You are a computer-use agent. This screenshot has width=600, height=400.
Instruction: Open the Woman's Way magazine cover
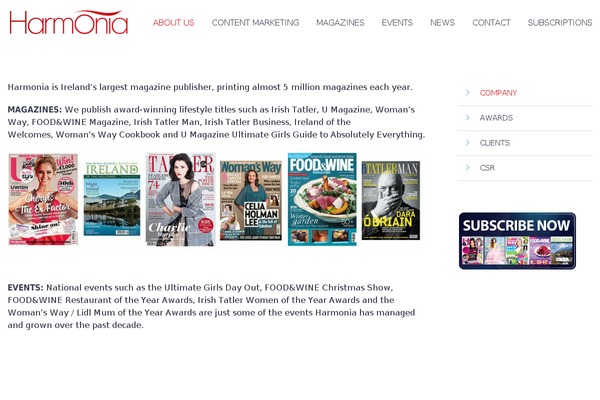251,200
